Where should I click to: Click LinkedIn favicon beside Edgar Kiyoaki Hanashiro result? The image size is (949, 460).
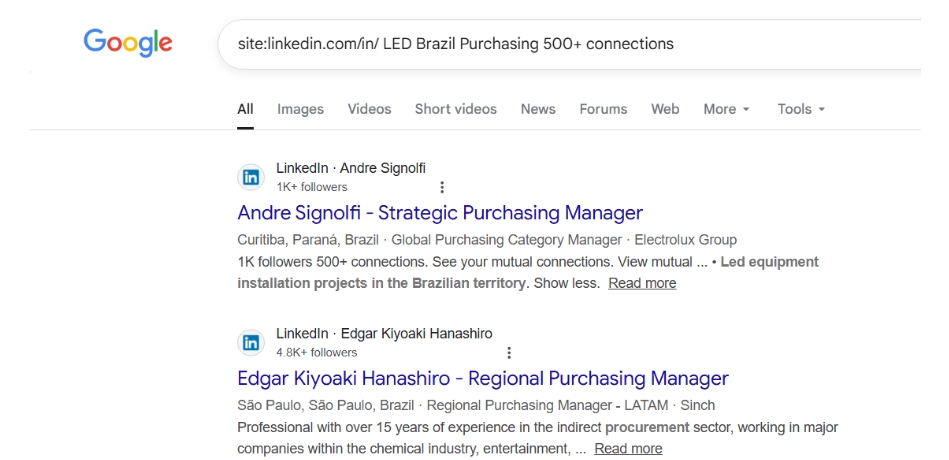point(250,342)
